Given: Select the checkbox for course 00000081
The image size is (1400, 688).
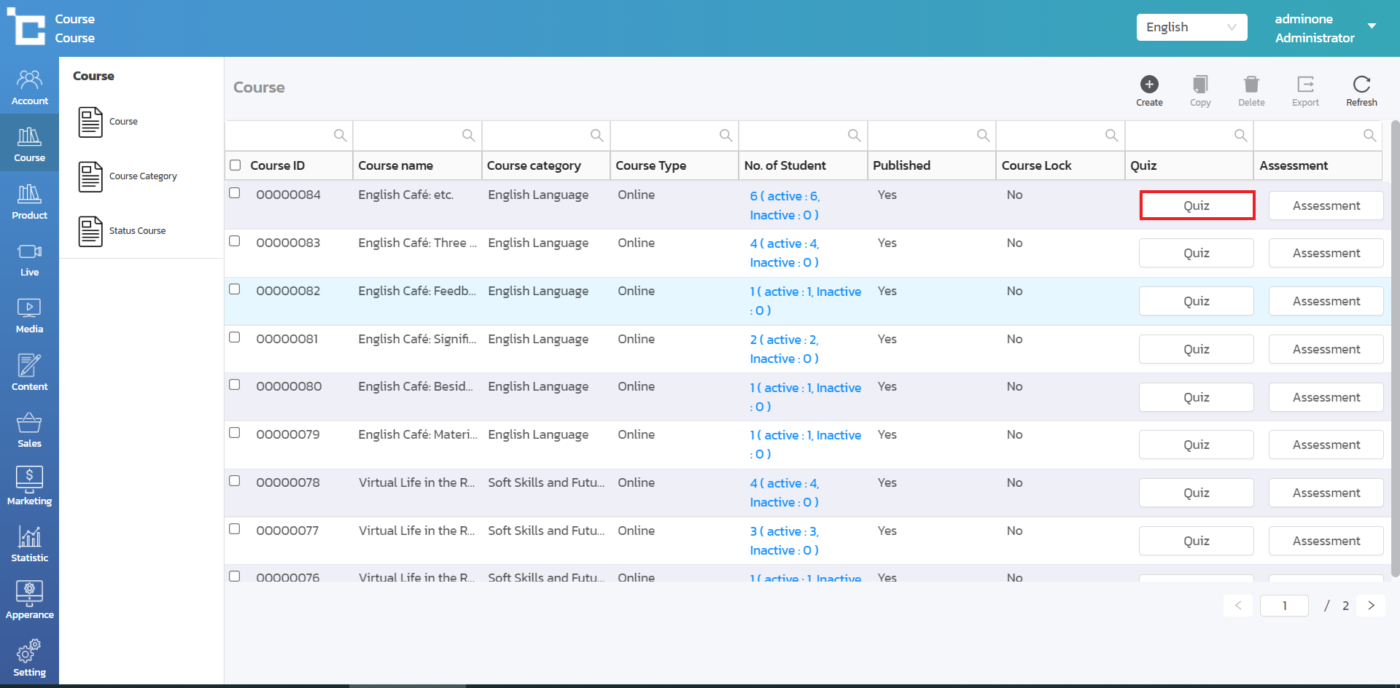Looking at the screenshot, I should point(235,337).
